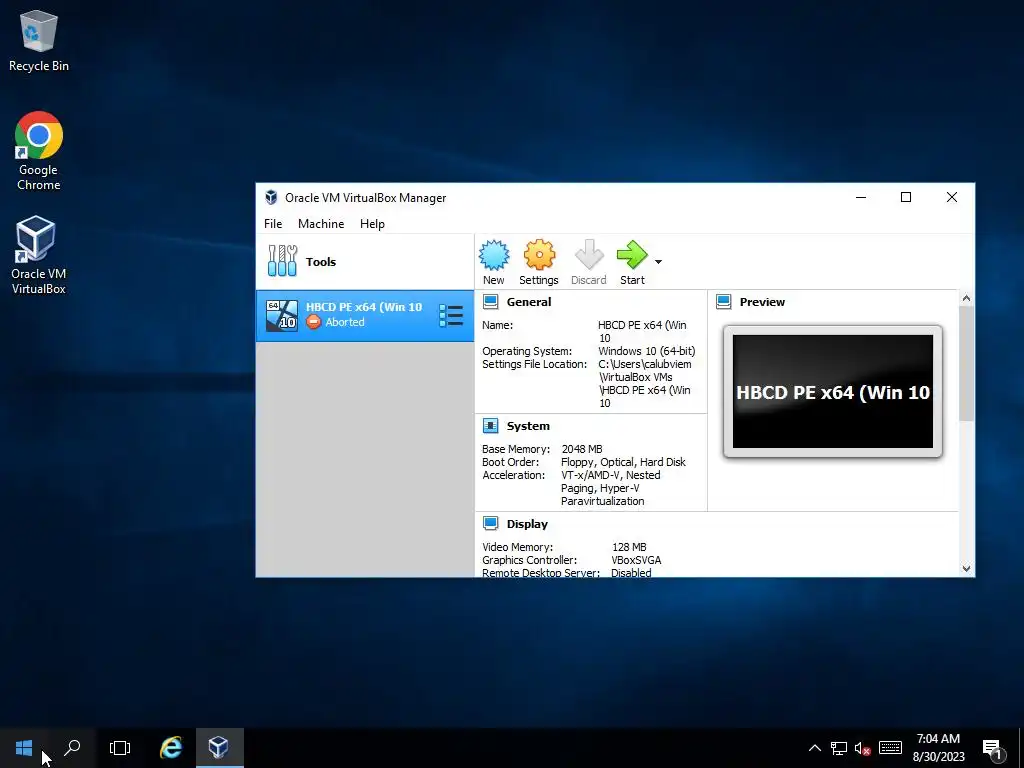Open taskbar Search magnifier

click(x=72, y=748)
